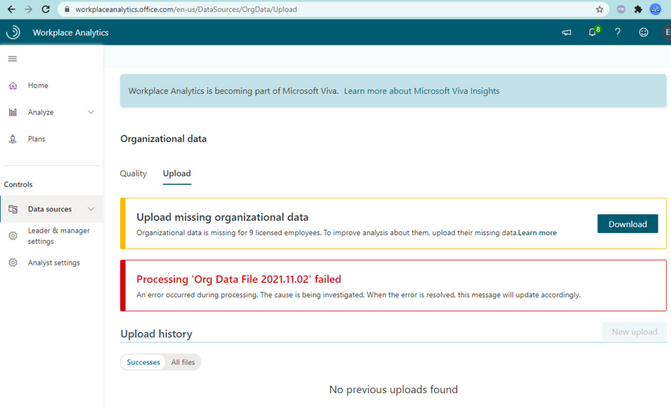Go back using the browser back arrow
Viewport: 671px width, 408px height.
[x=11, y=9]
